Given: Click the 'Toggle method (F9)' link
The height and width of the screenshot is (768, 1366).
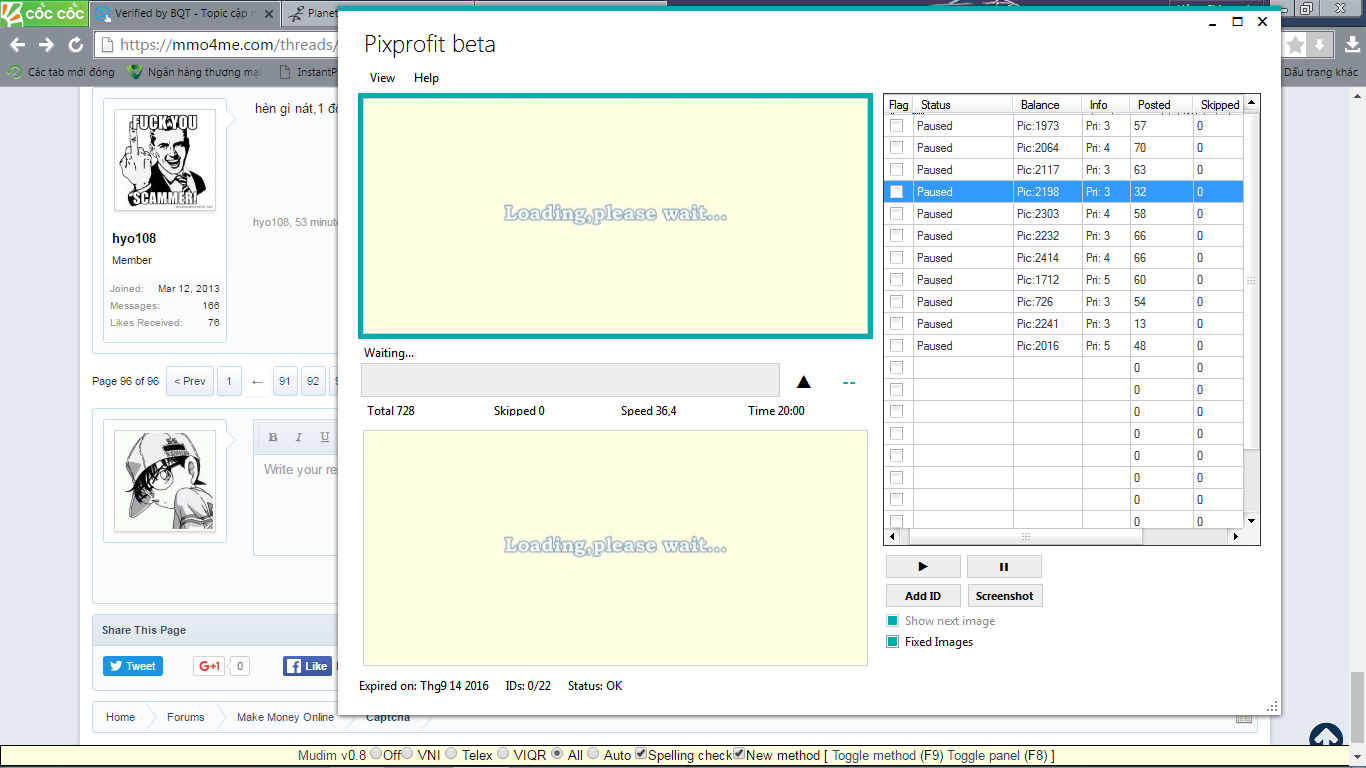Looking at the screenshot, I should [888, 755].
